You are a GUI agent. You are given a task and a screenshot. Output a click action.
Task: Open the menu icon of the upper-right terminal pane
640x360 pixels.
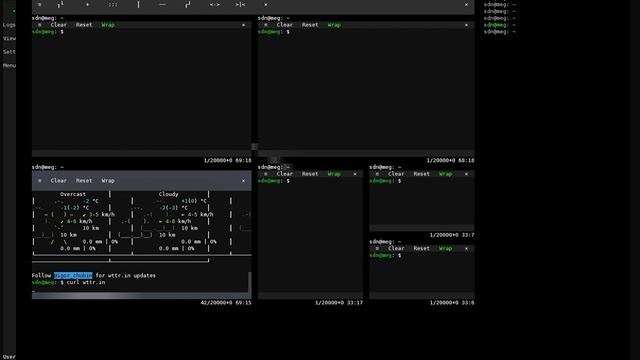[x=266, y=25]
